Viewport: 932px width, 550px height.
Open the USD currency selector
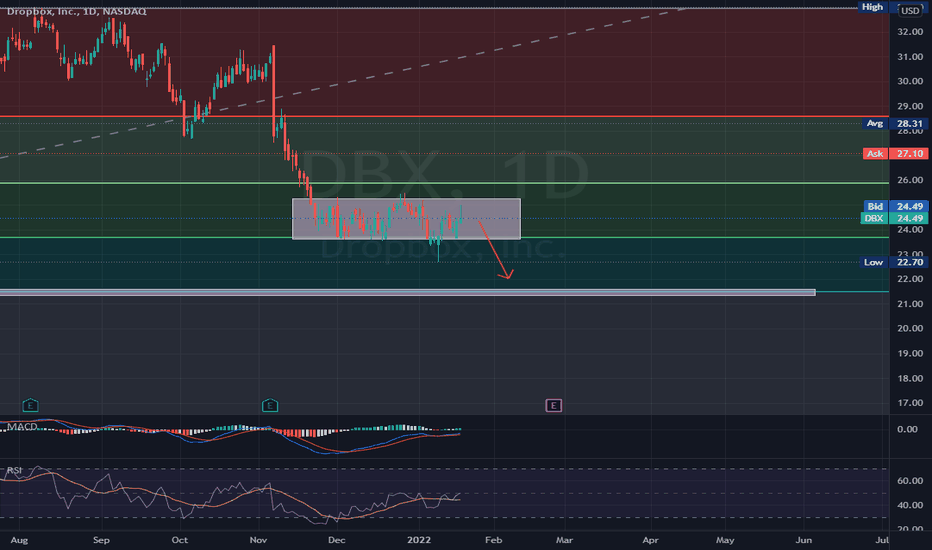pyautogui.click(x=910, y=10)
